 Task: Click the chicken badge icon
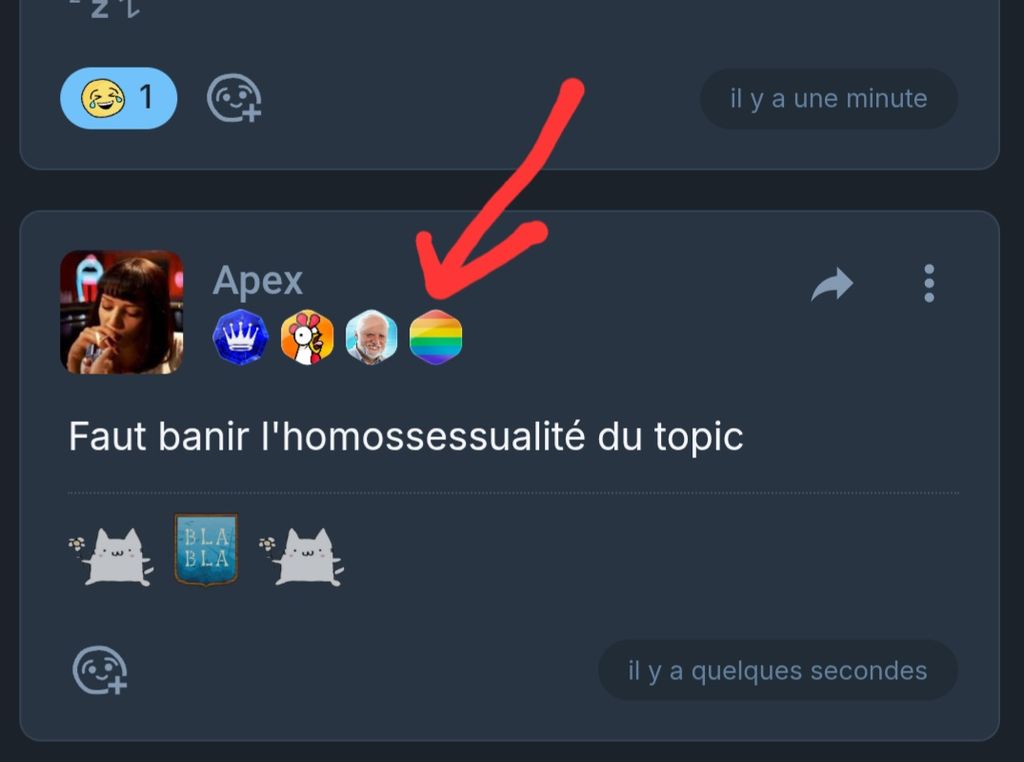pyautogui.click(x=307, y=337)
